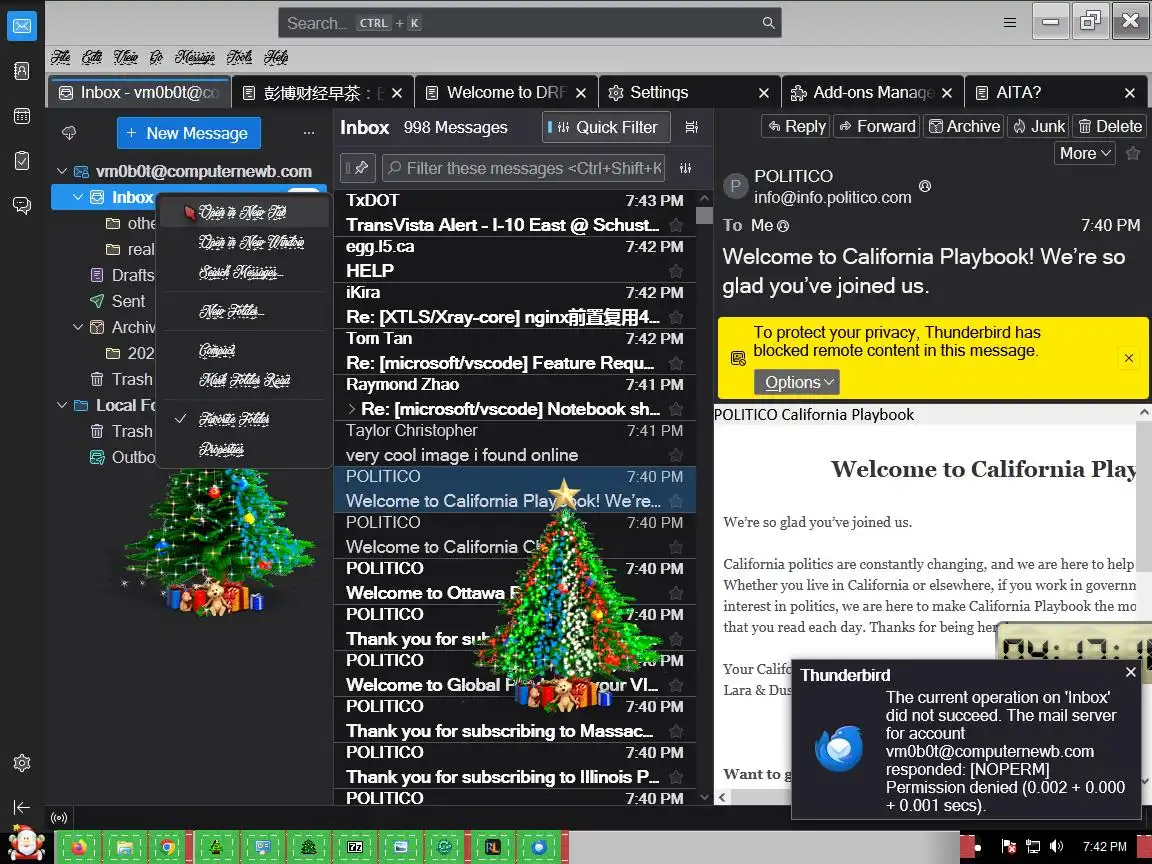Open the More dropdown in message header

tap(1084, 153)
